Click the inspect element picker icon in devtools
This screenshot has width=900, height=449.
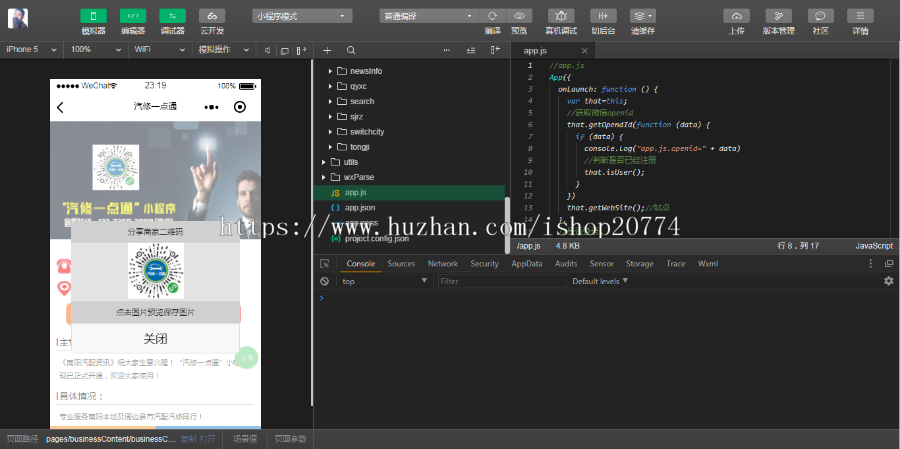325,264
